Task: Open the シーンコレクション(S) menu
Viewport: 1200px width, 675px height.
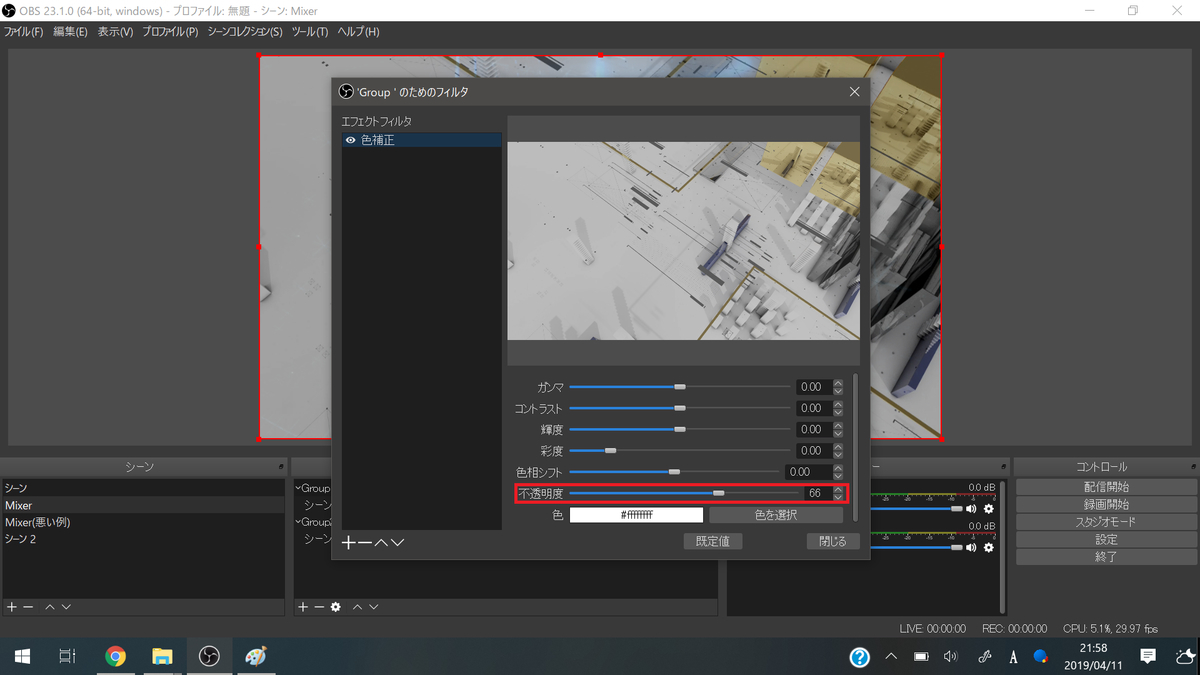Action: [245, 32]
